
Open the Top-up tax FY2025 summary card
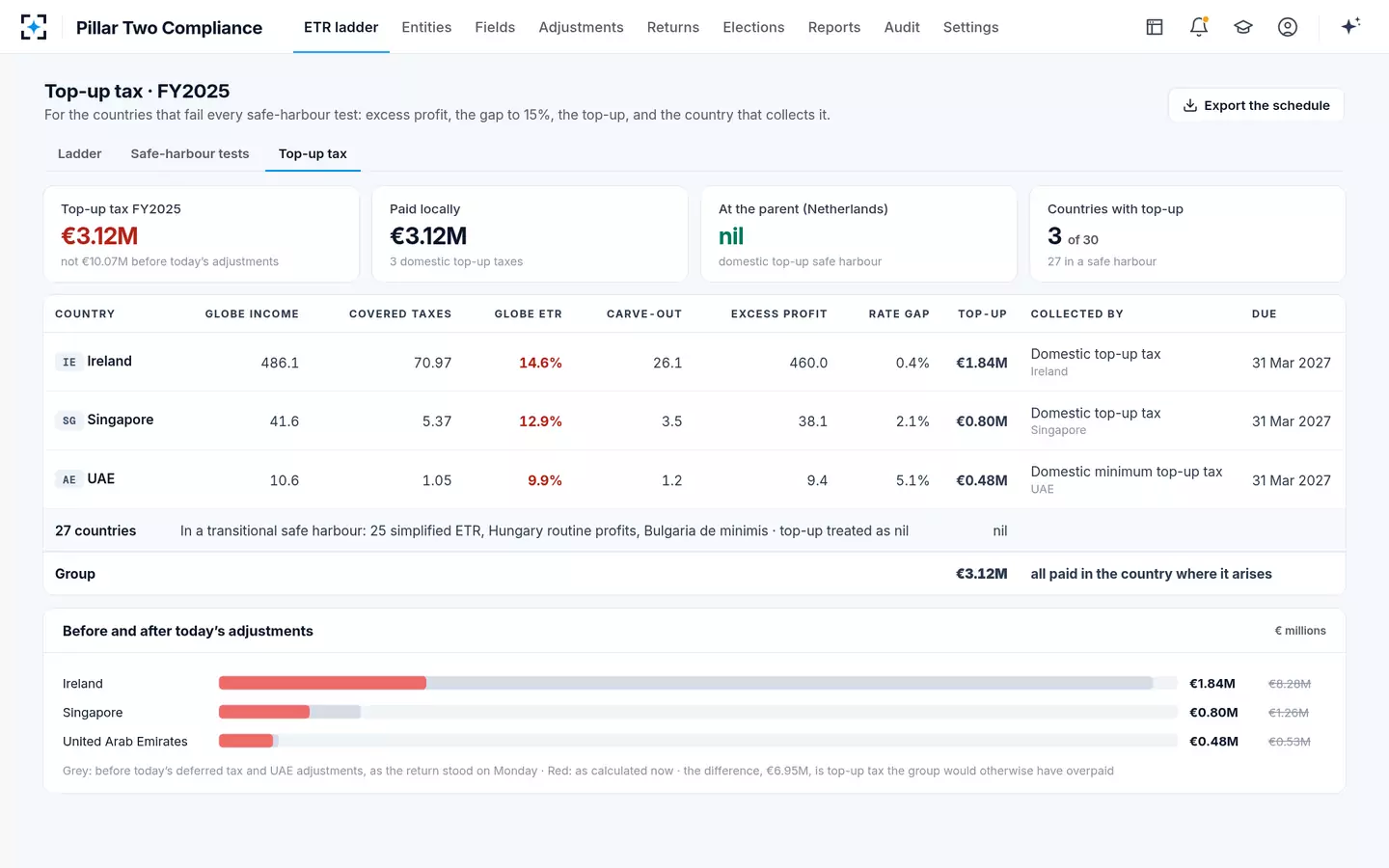[202, 234]
